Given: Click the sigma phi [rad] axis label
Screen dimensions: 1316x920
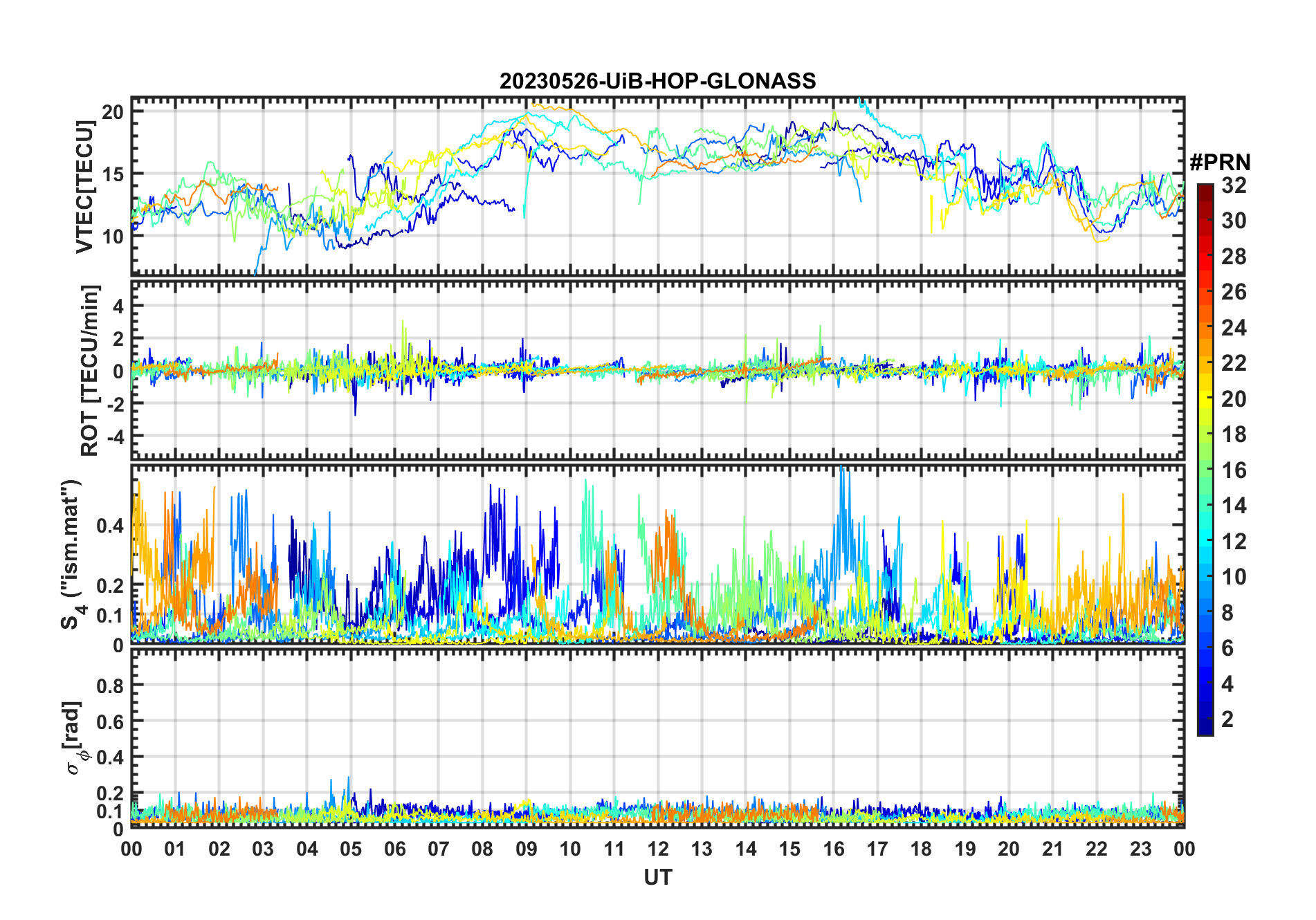Looking at the screenshot, I should 75,738.
